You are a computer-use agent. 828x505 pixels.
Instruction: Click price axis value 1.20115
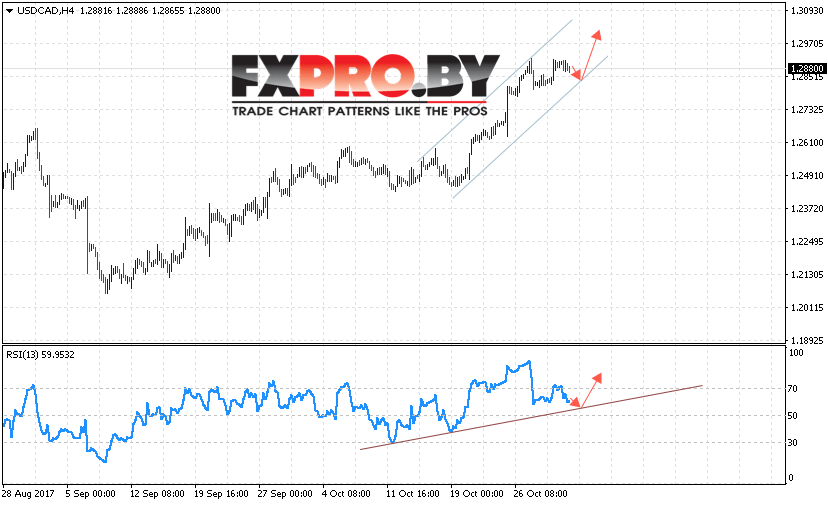click(x=807, y=307)
